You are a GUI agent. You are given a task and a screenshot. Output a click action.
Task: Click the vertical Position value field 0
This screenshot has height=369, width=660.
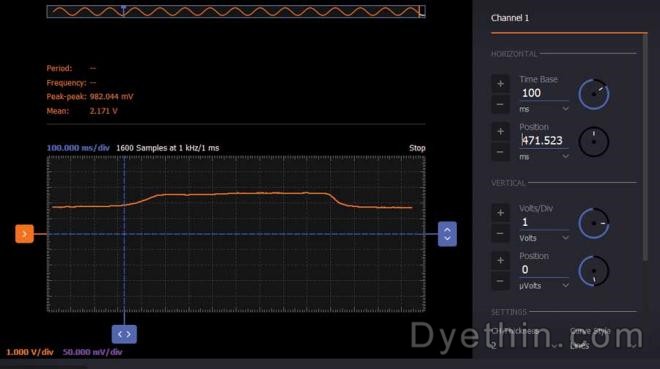click(544, 270)
